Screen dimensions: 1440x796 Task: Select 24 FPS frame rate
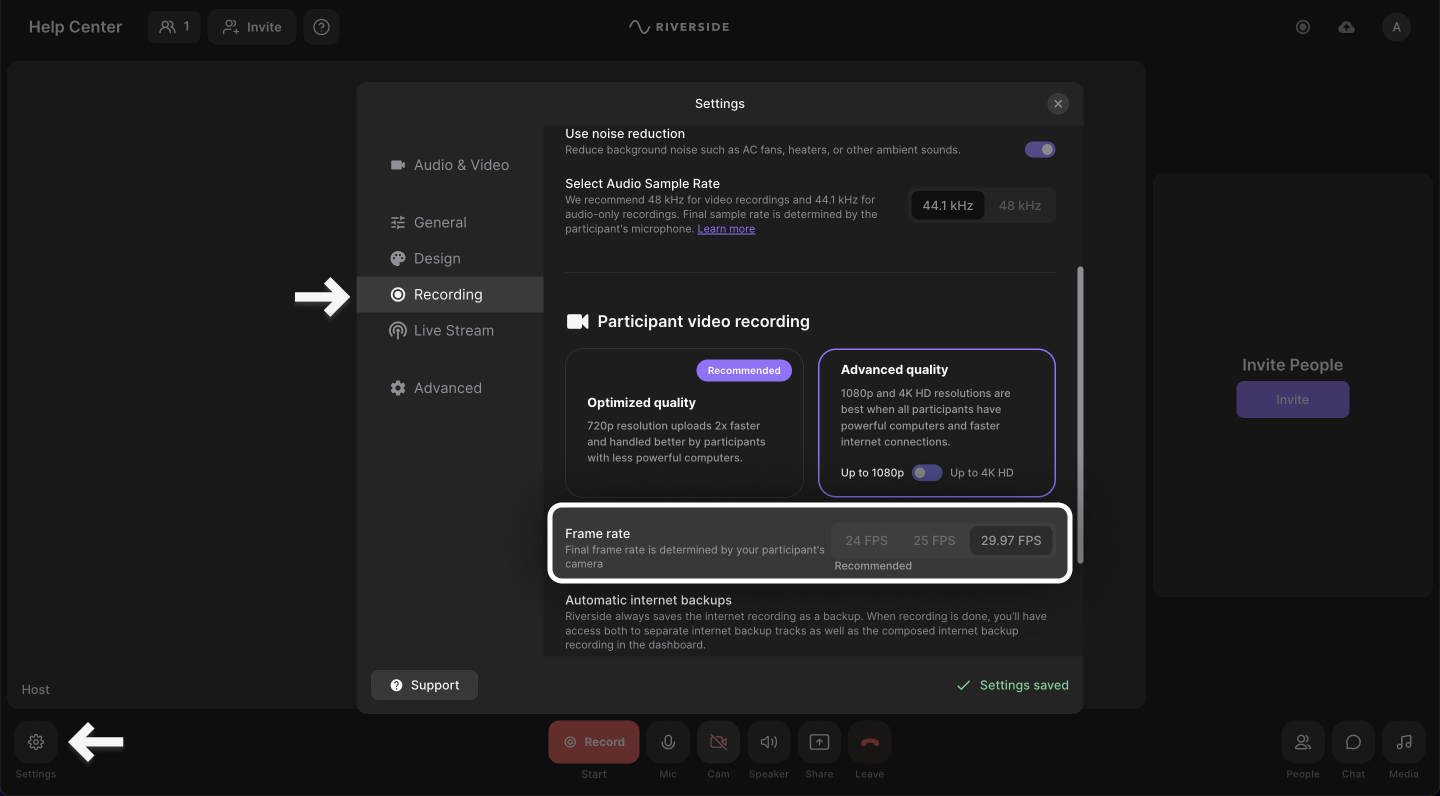coord(866,540)
